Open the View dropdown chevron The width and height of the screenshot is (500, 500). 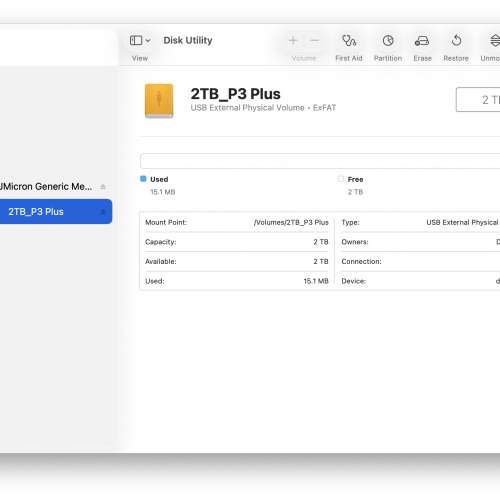click(x=148, y=41)
